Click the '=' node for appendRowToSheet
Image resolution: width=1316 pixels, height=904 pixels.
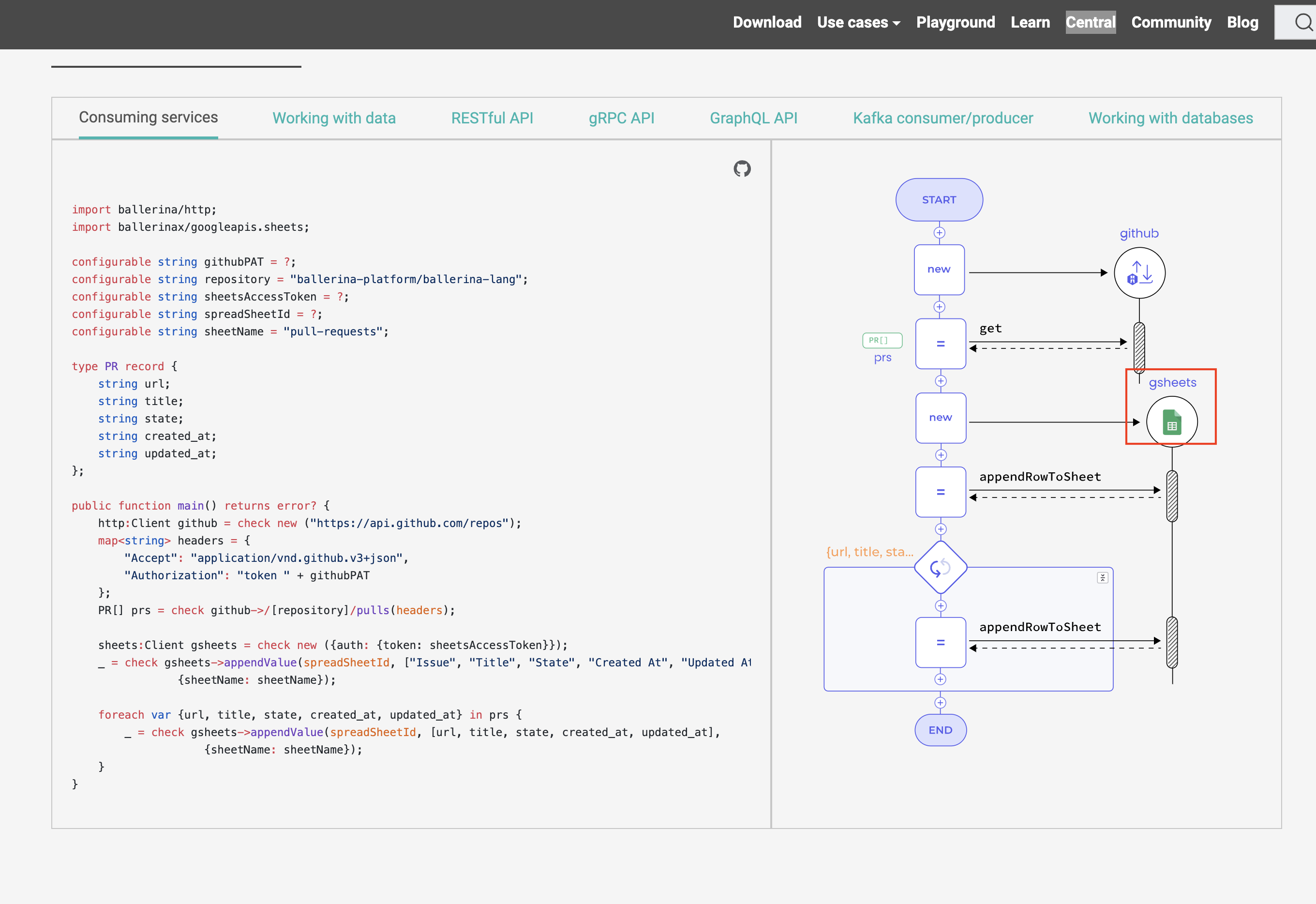coord(940,492)
